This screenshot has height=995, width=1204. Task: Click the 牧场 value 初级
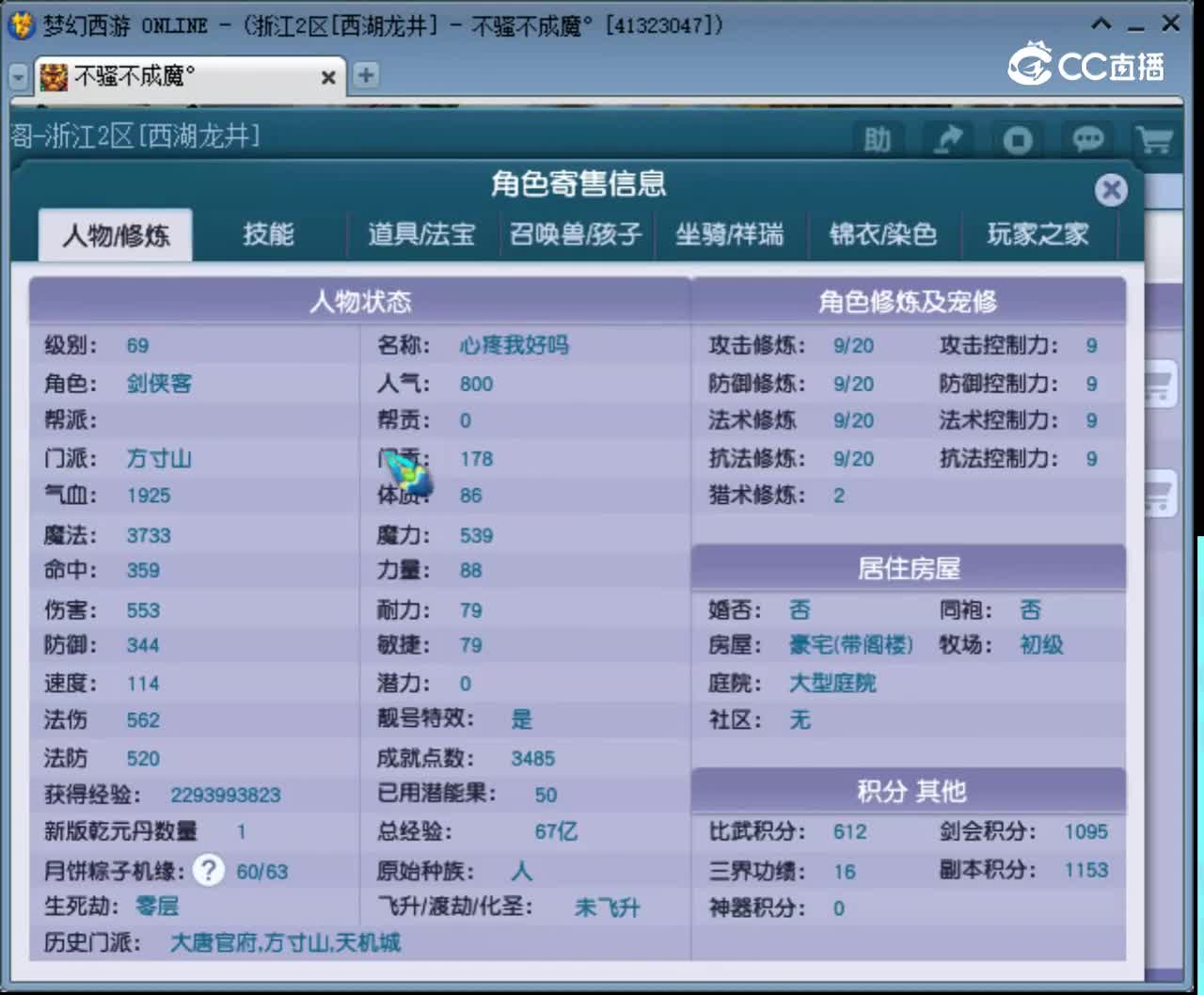point(1042,645)
